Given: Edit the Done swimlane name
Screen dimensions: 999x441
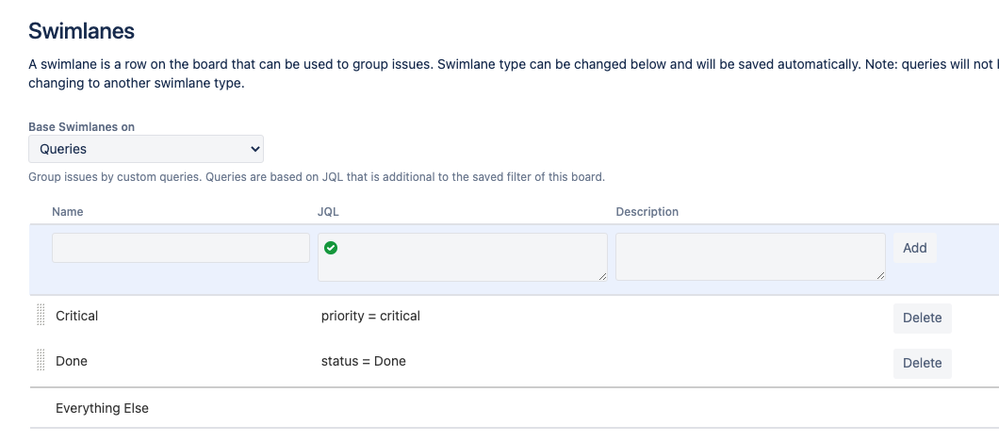Looking at the screenshot, I should click(x=72, y=361).
